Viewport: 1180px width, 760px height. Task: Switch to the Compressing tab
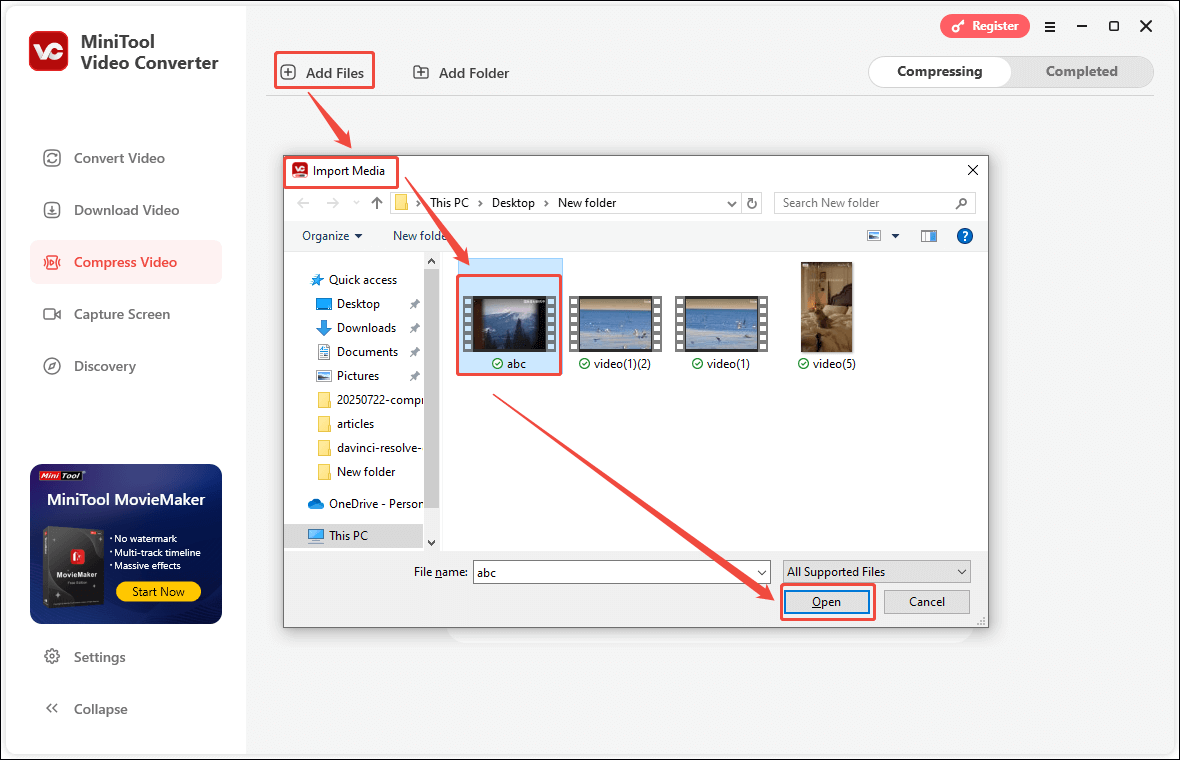[939, 71]
